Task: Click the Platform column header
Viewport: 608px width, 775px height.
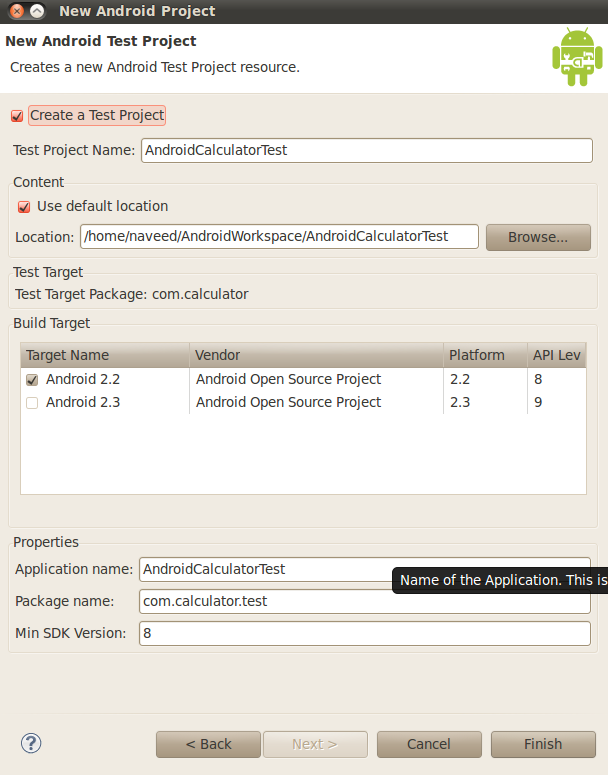Action: coord(484,355)
